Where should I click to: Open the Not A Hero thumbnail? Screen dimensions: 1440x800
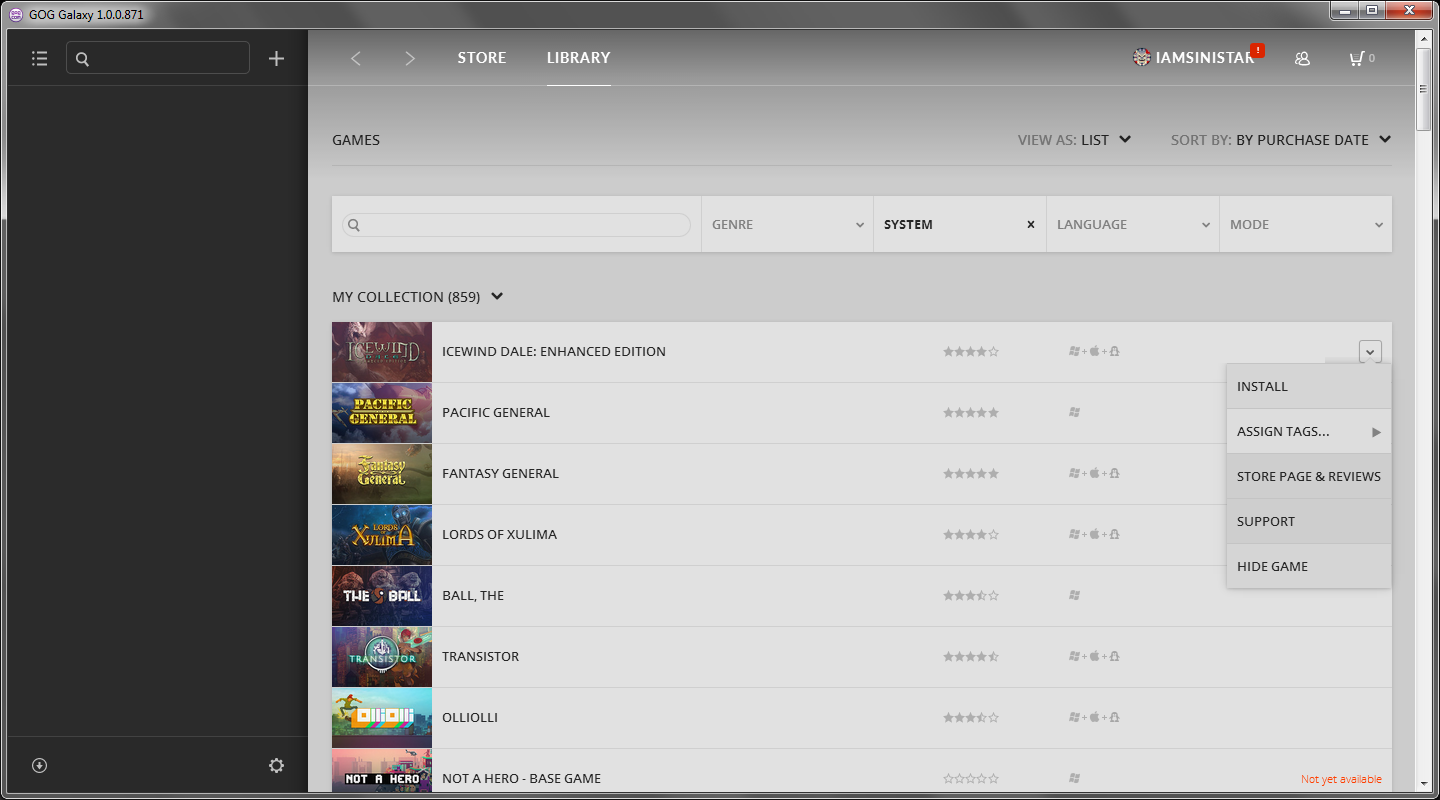(382, 770)
